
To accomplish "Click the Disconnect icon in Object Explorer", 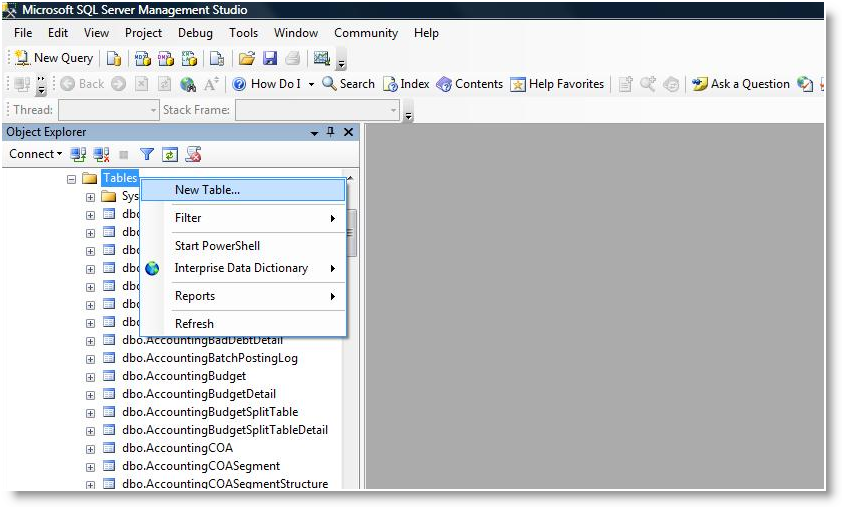I will click(x=101, y=154).
